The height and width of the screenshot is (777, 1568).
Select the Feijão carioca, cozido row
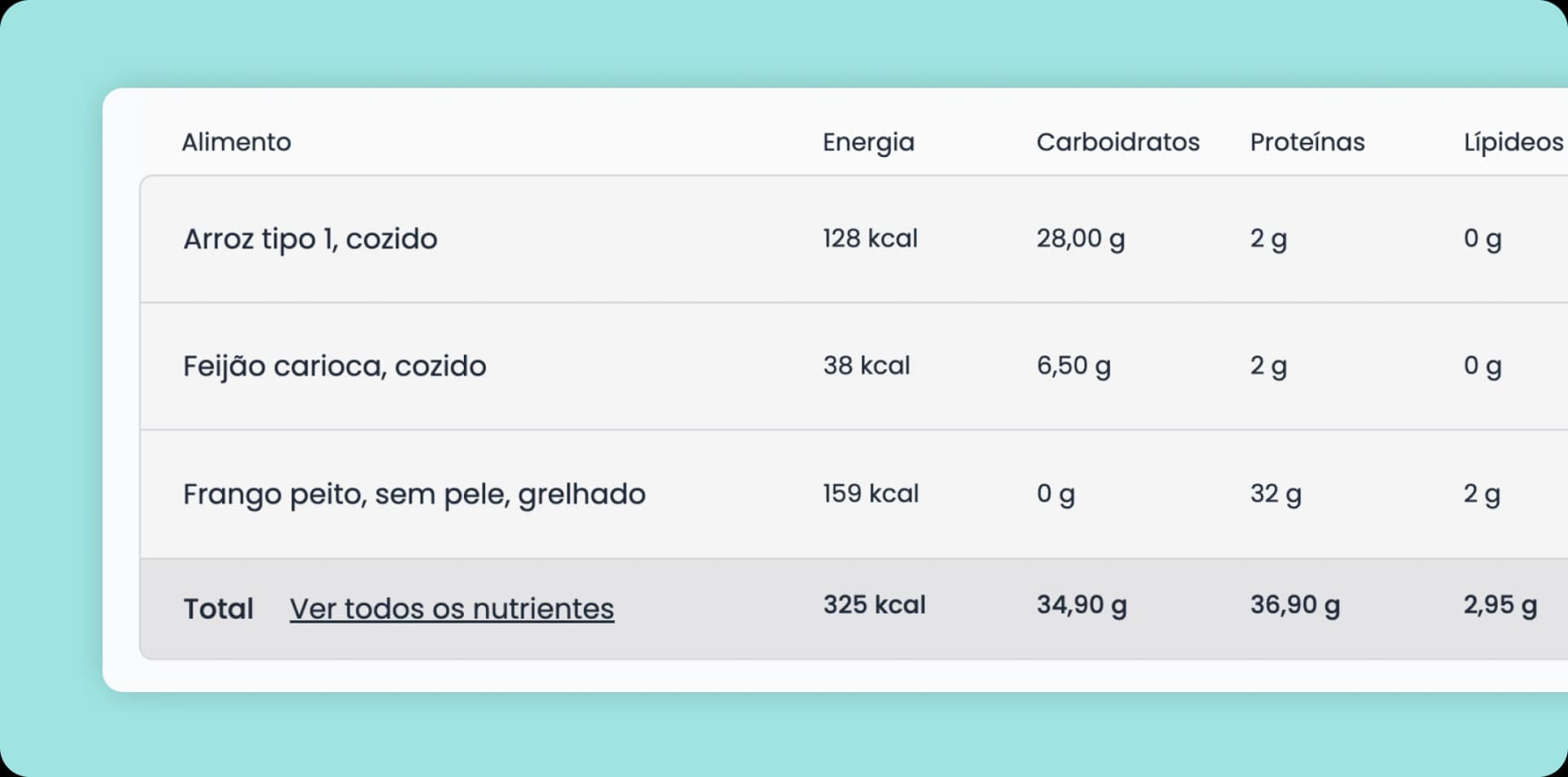point(336,365)
